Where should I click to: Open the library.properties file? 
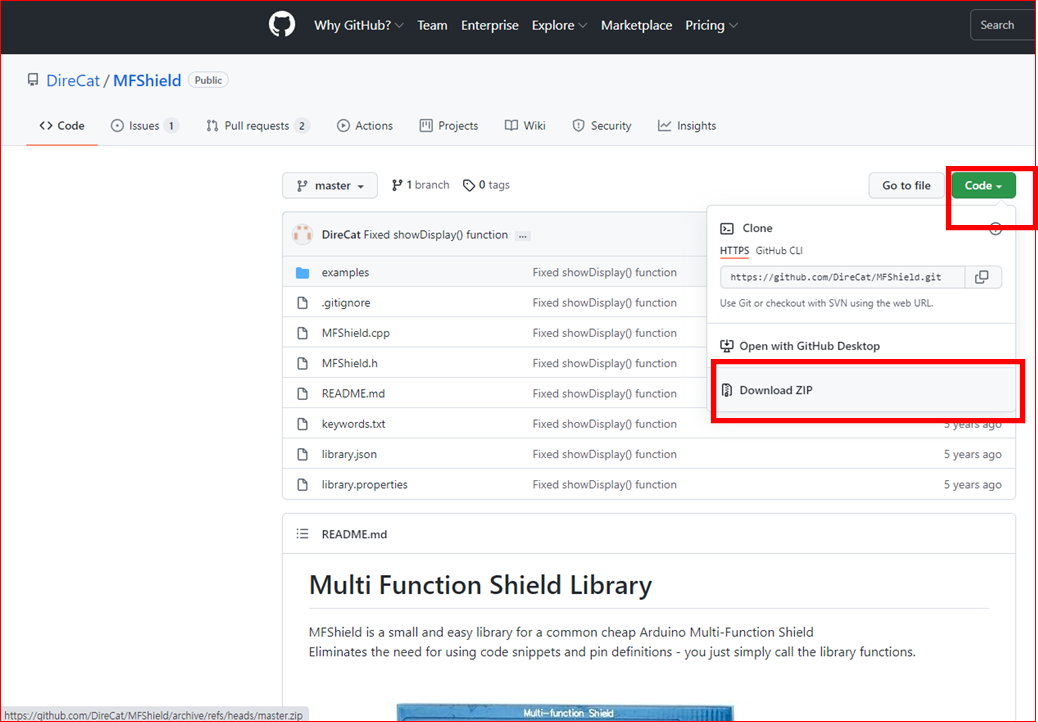click(365, 484)
